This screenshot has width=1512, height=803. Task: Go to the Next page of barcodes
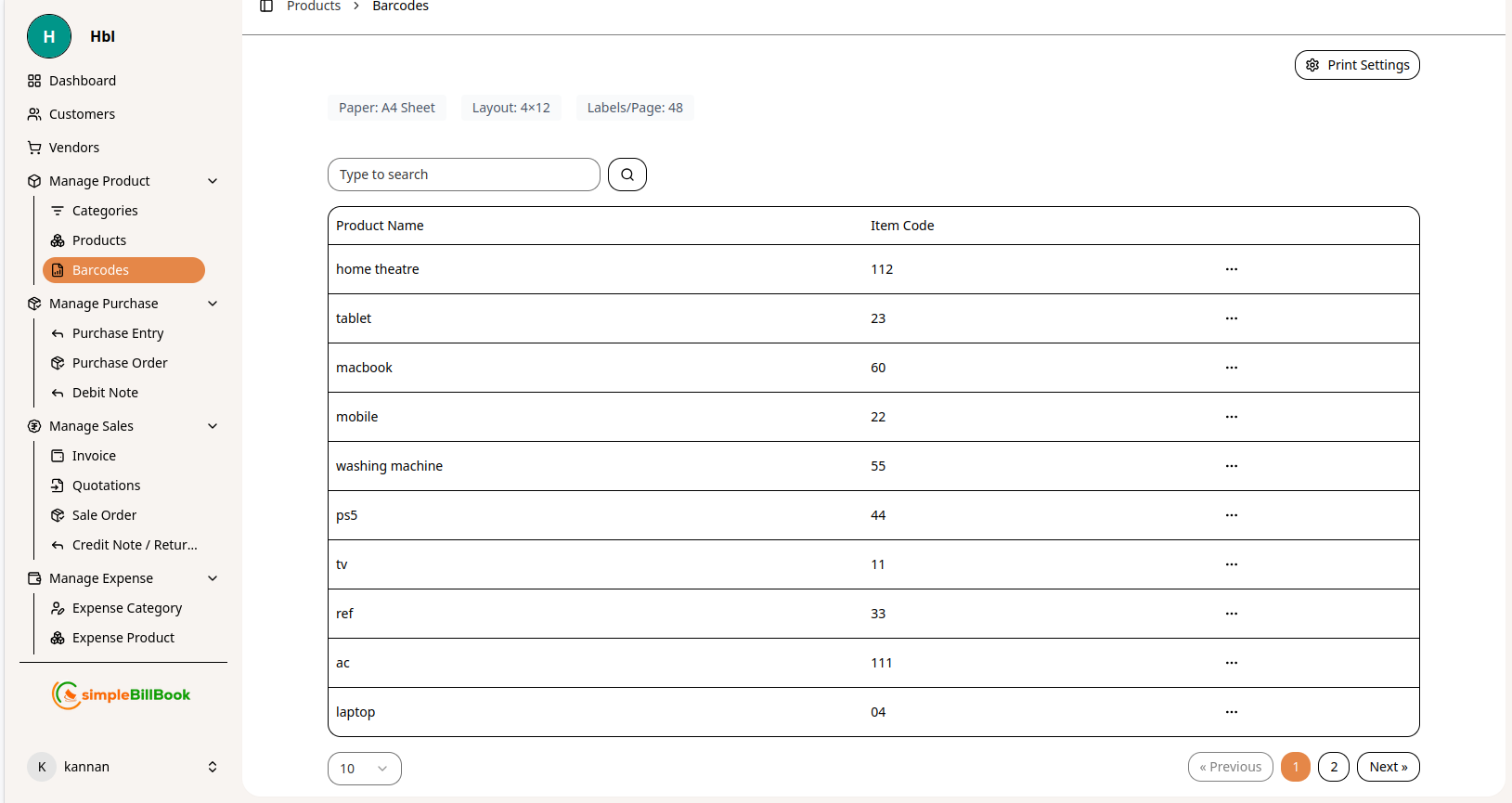(1388, 767)
